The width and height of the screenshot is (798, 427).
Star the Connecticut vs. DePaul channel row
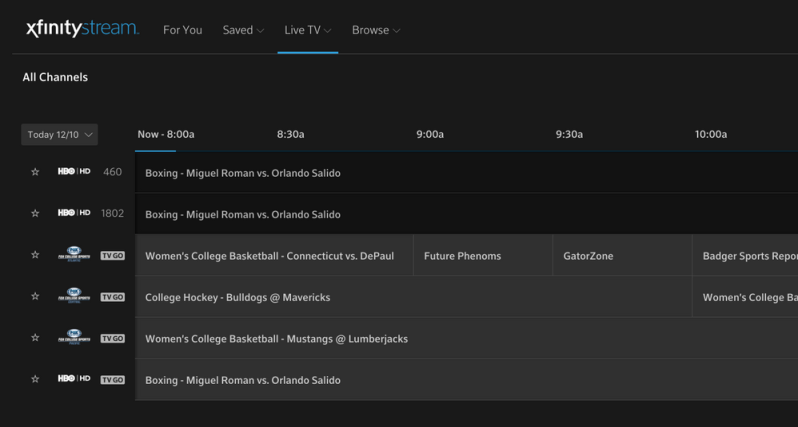tap(35, 254)
